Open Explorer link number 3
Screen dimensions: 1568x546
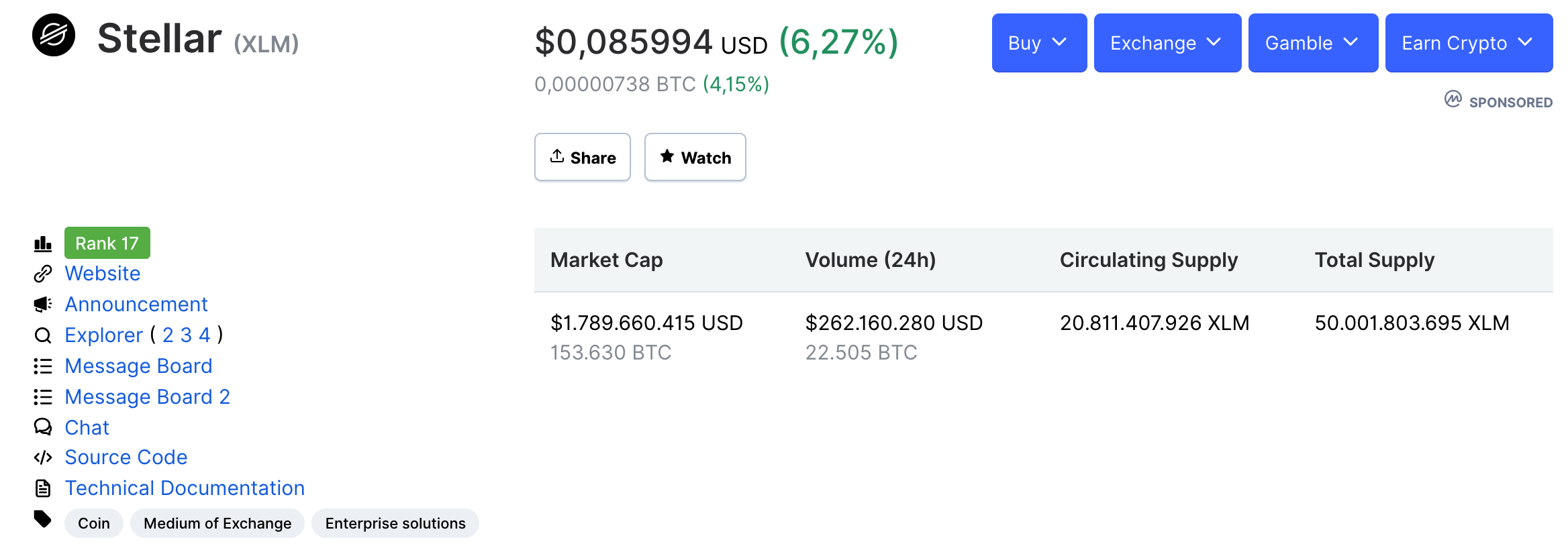click(186, 335)
